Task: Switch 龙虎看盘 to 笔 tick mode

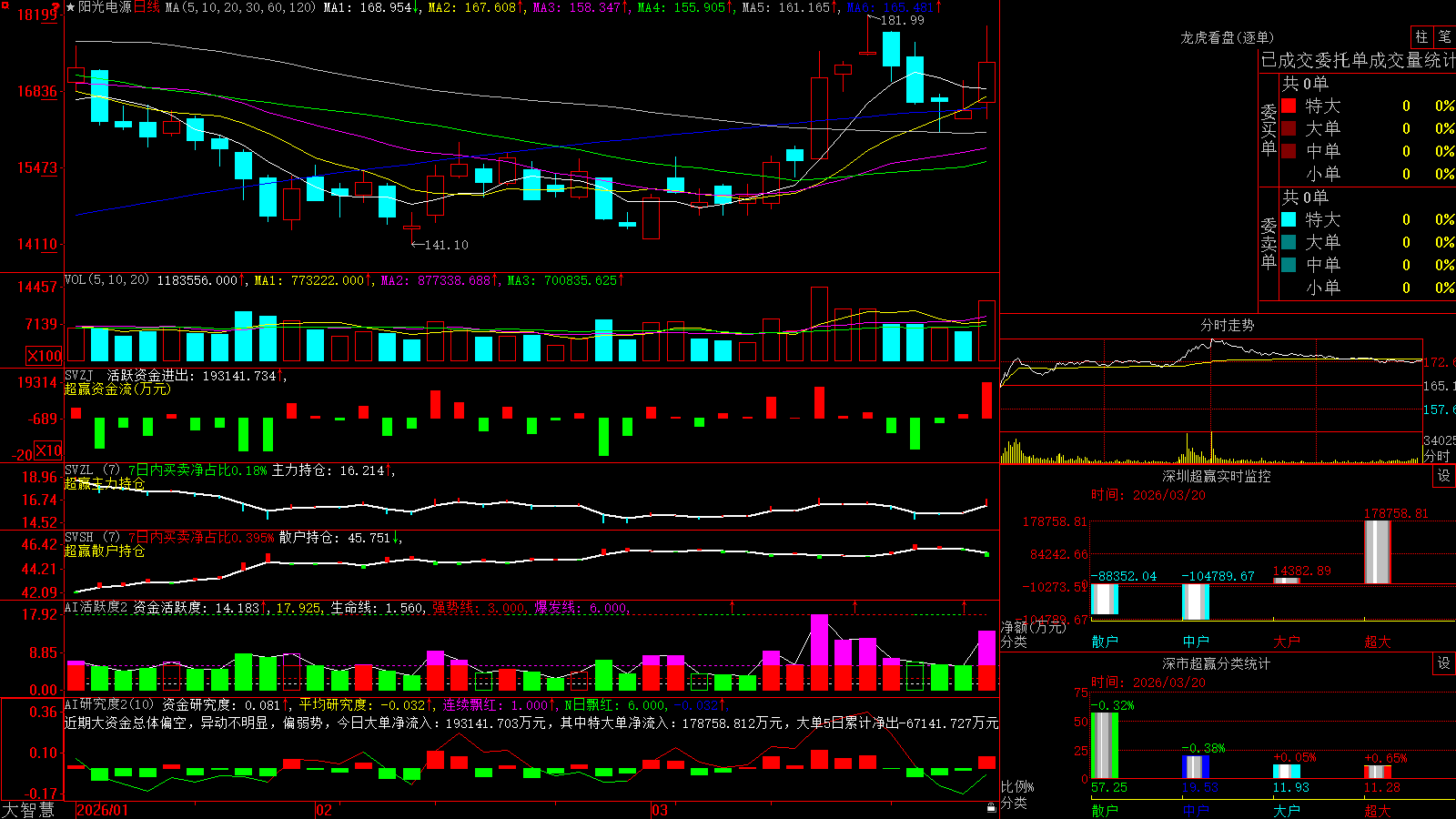Action: click(1444, 36)
